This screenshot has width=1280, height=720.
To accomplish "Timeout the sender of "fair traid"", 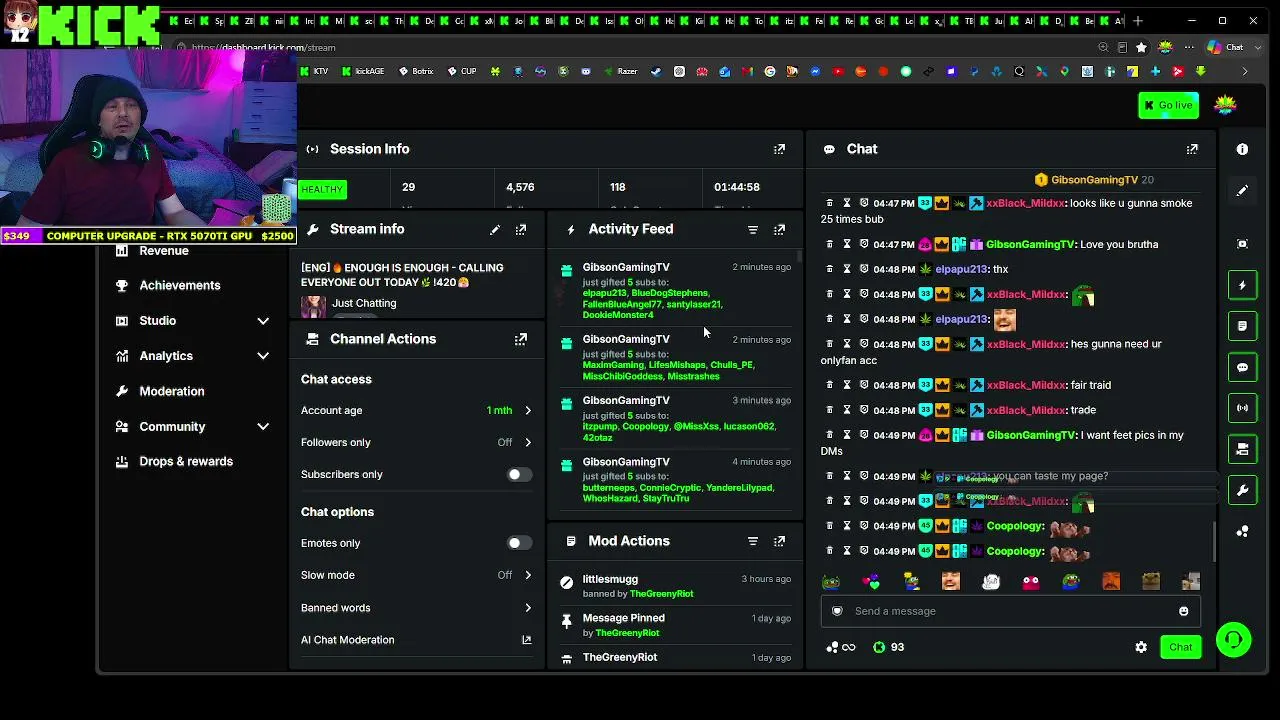I will tap(846, 385).
